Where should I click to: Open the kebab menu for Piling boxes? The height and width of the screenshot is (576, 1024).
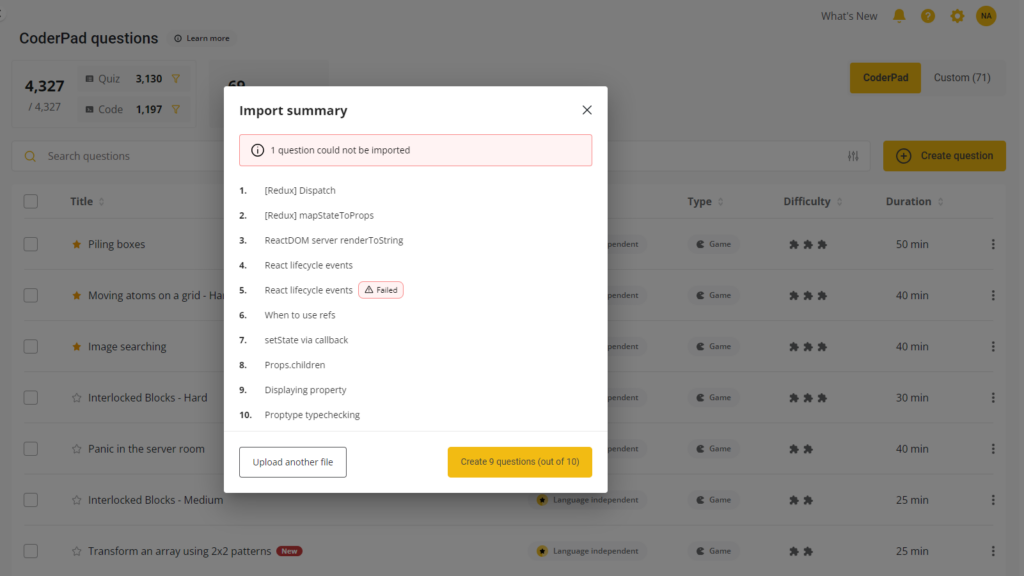coord(993,244)
